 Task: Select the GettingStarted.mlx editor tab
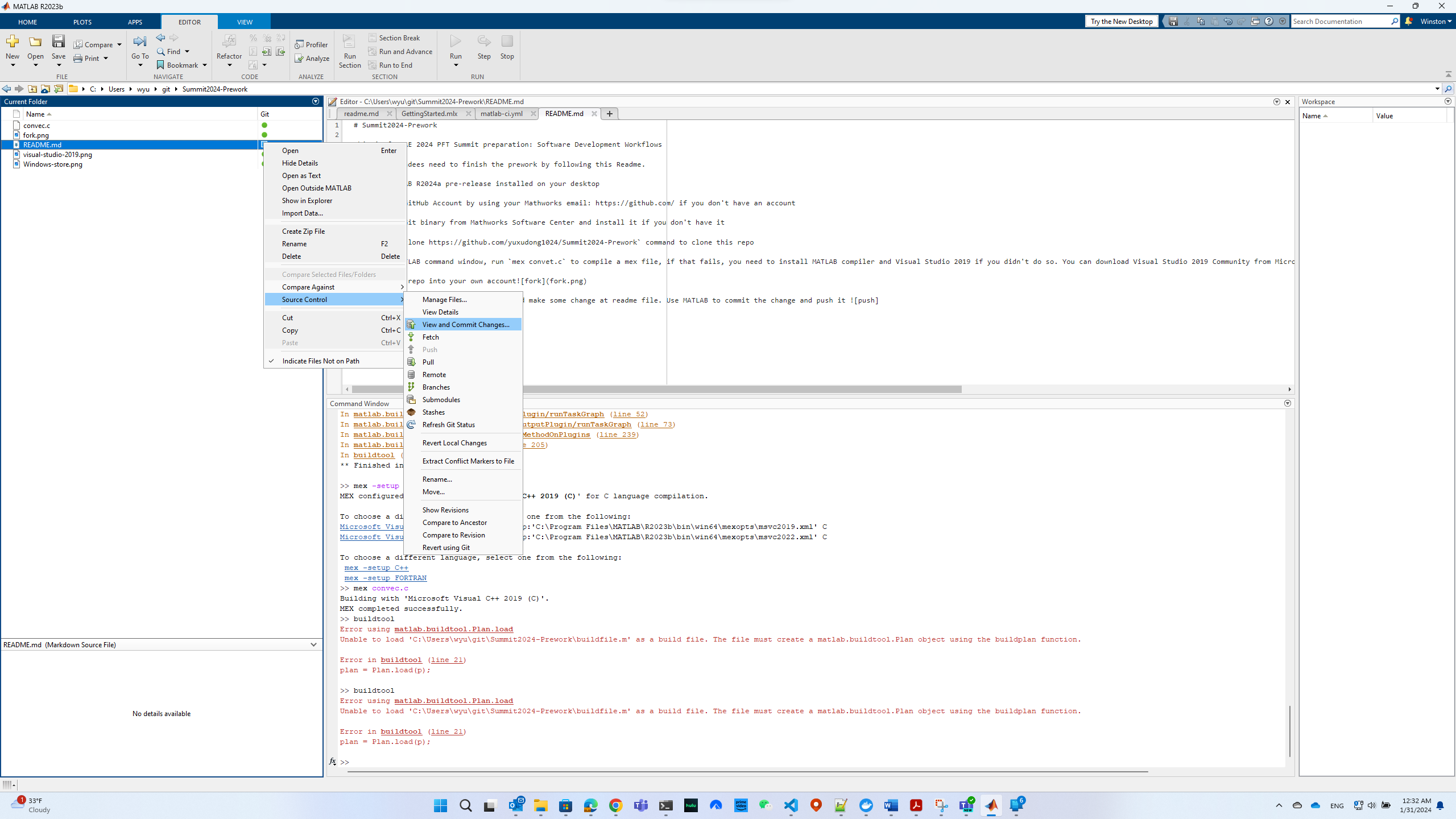(x=429, y=114)
